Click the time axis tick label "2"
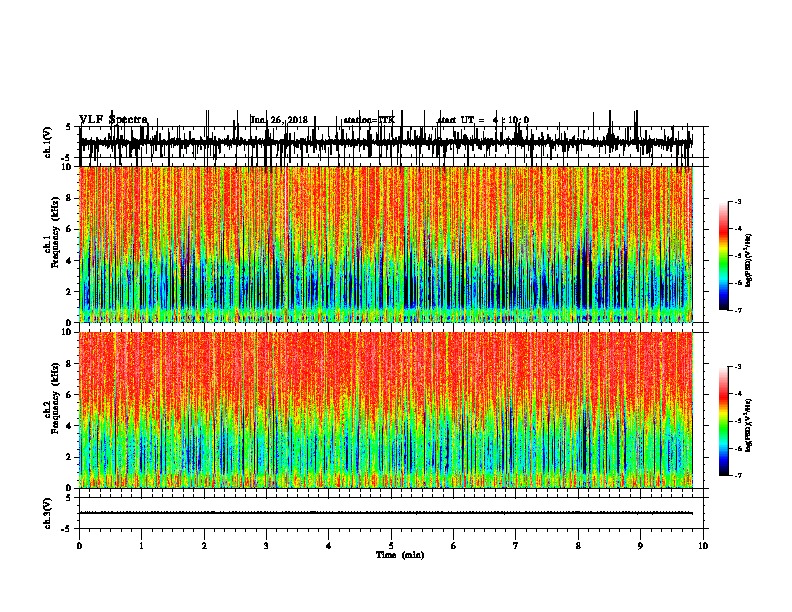This screenshot has width=792, height=612. (204, 545)
